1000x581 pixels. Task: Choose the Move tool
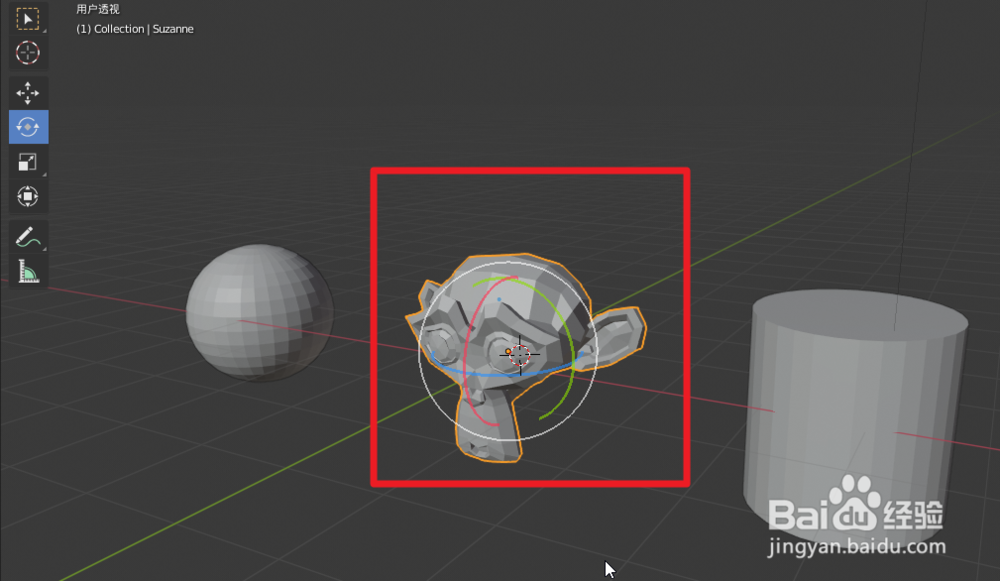coord(27,93)
